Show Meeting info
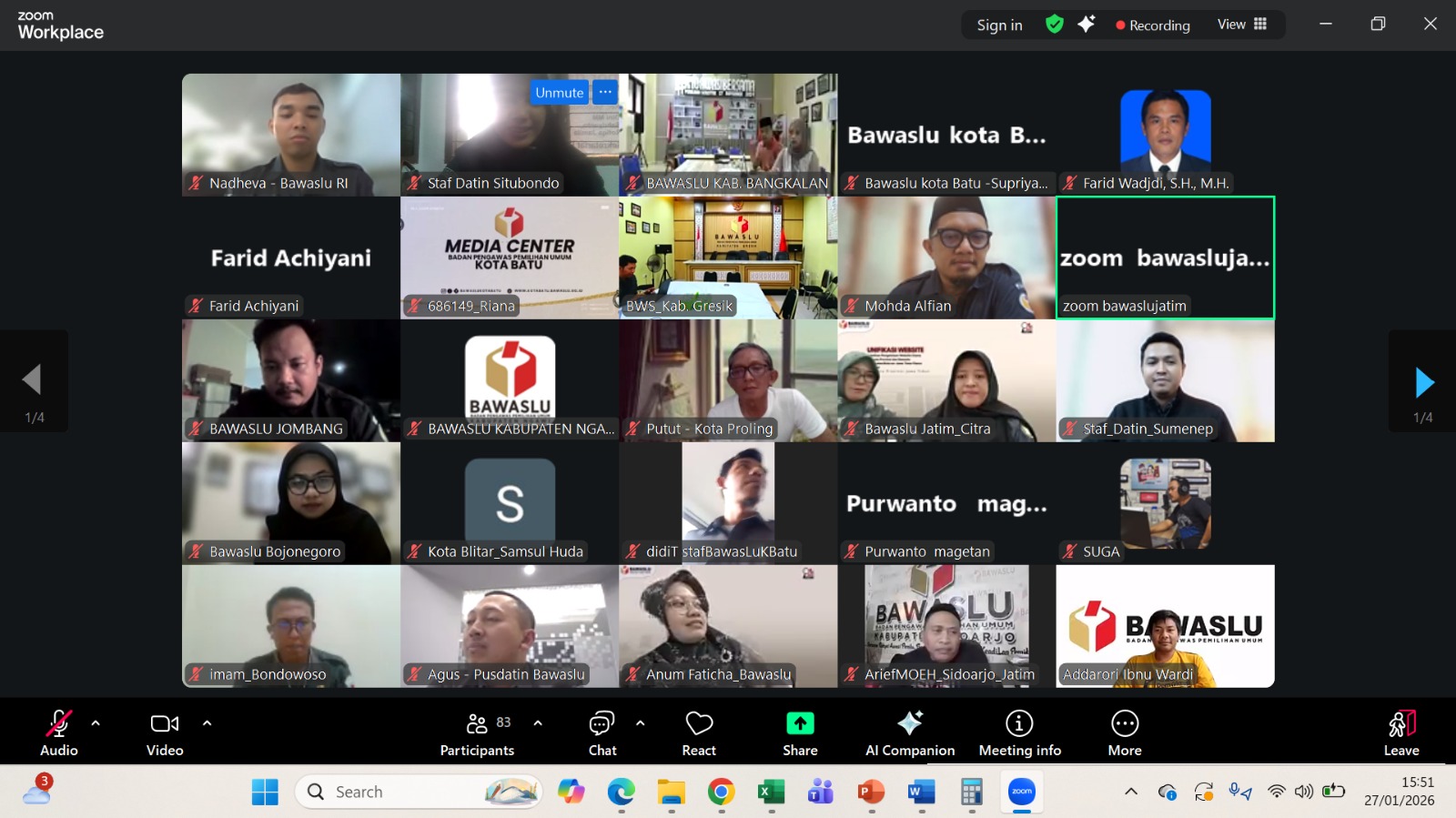 click(x=1019, y=723)
